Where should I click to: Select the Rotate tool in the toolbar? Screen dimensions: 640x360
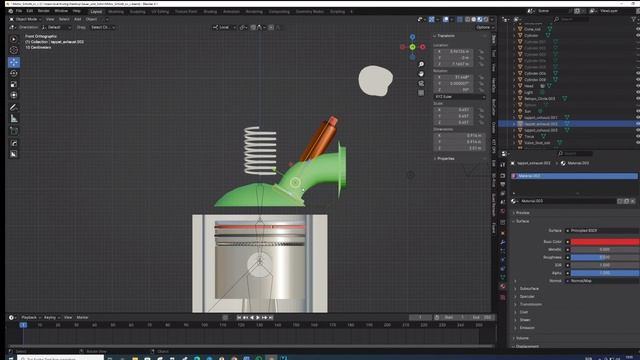pos(13,73)
